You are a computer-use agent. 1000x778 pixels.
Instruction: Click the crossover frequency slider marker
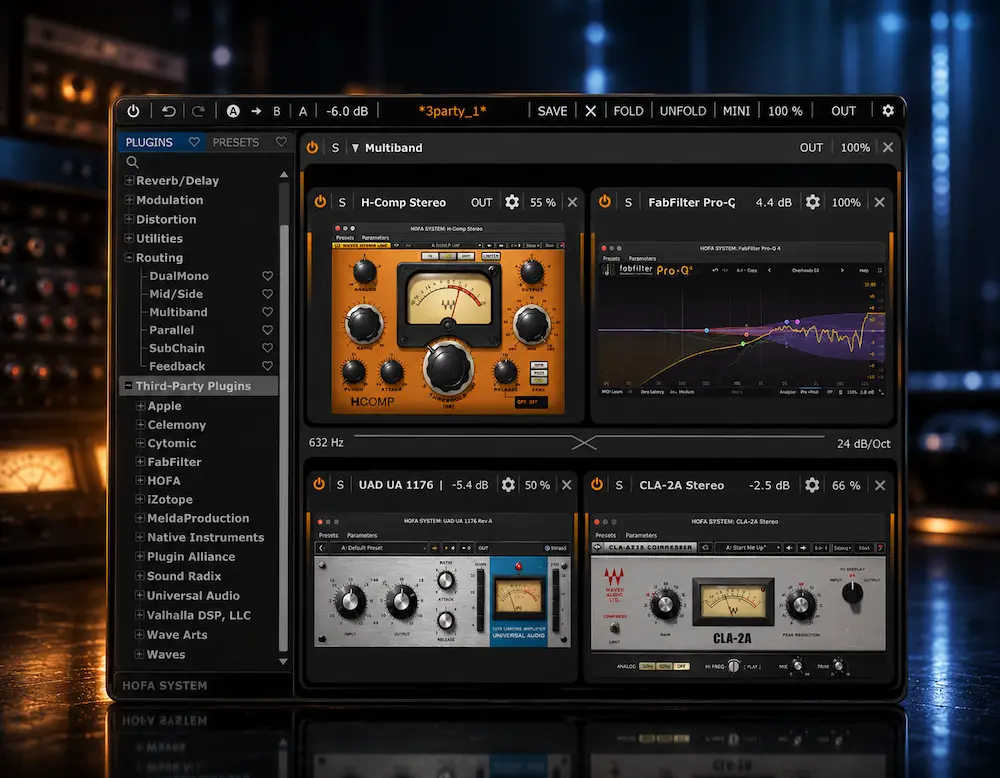pos(584,443)
